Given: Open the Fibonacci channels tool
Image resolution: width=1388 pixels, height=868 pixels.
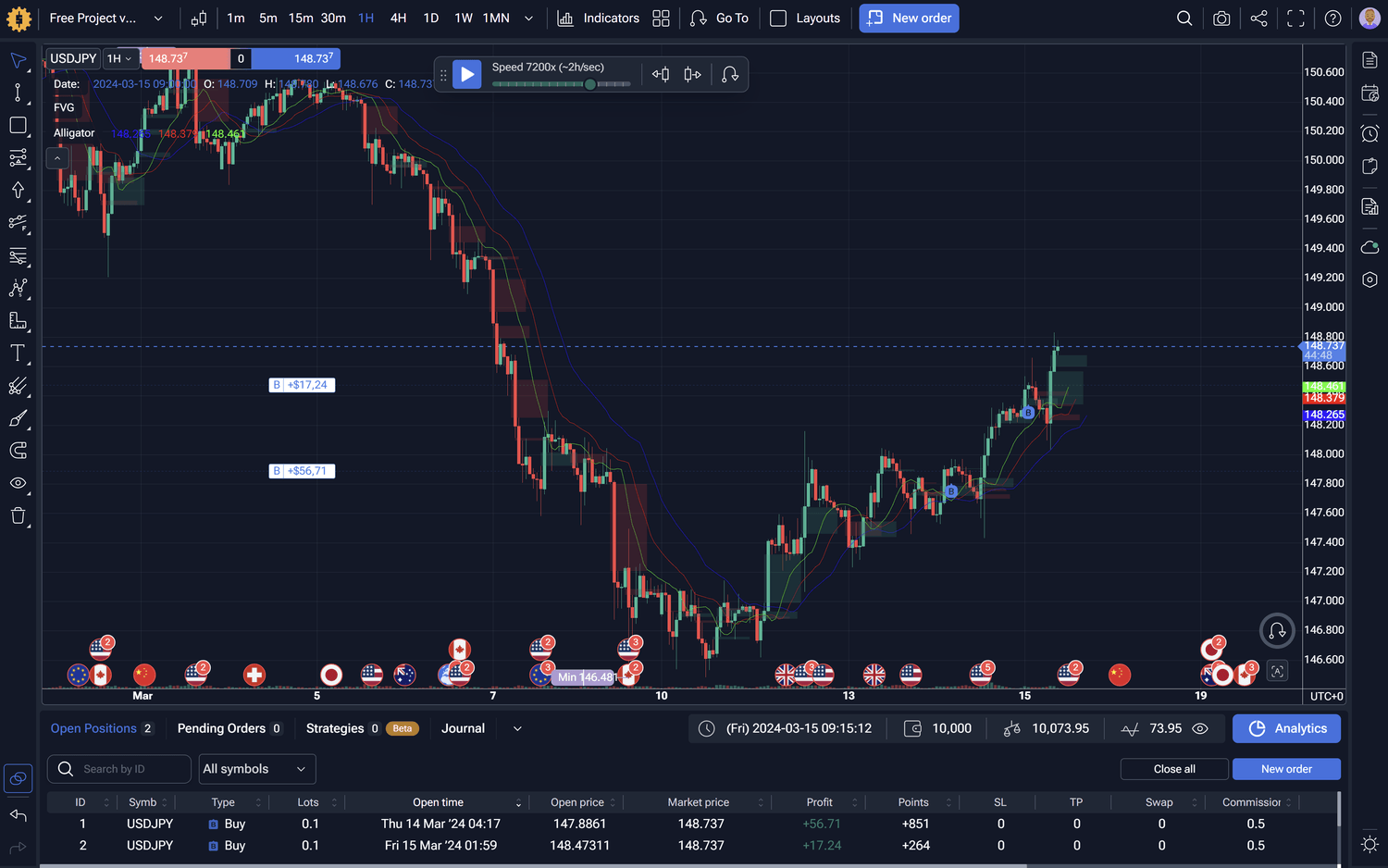Looking at the screenshot, I should 18,158.
